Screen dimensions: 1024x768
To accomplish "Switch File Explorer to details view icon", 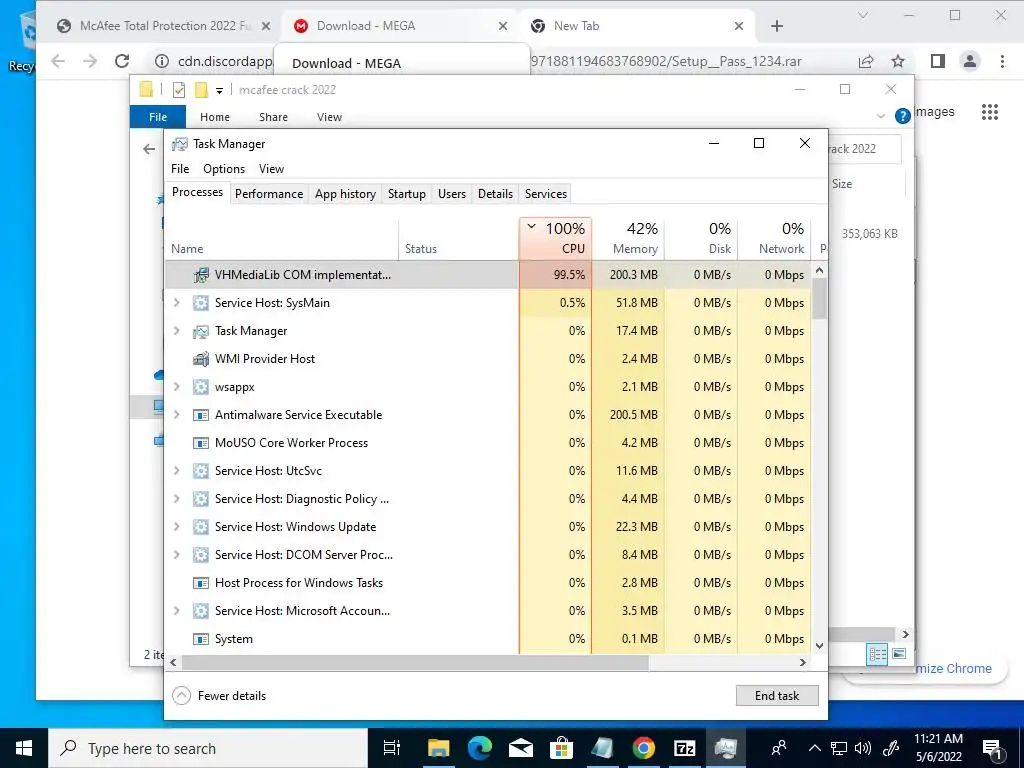I will pos(877,654).
